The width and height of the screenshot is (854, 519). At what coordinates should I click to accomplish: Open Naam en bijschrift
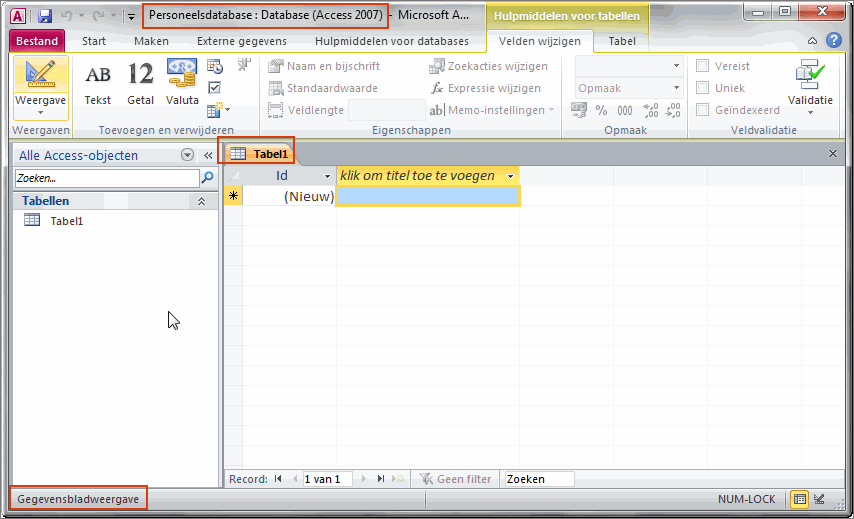pos(324,66)
